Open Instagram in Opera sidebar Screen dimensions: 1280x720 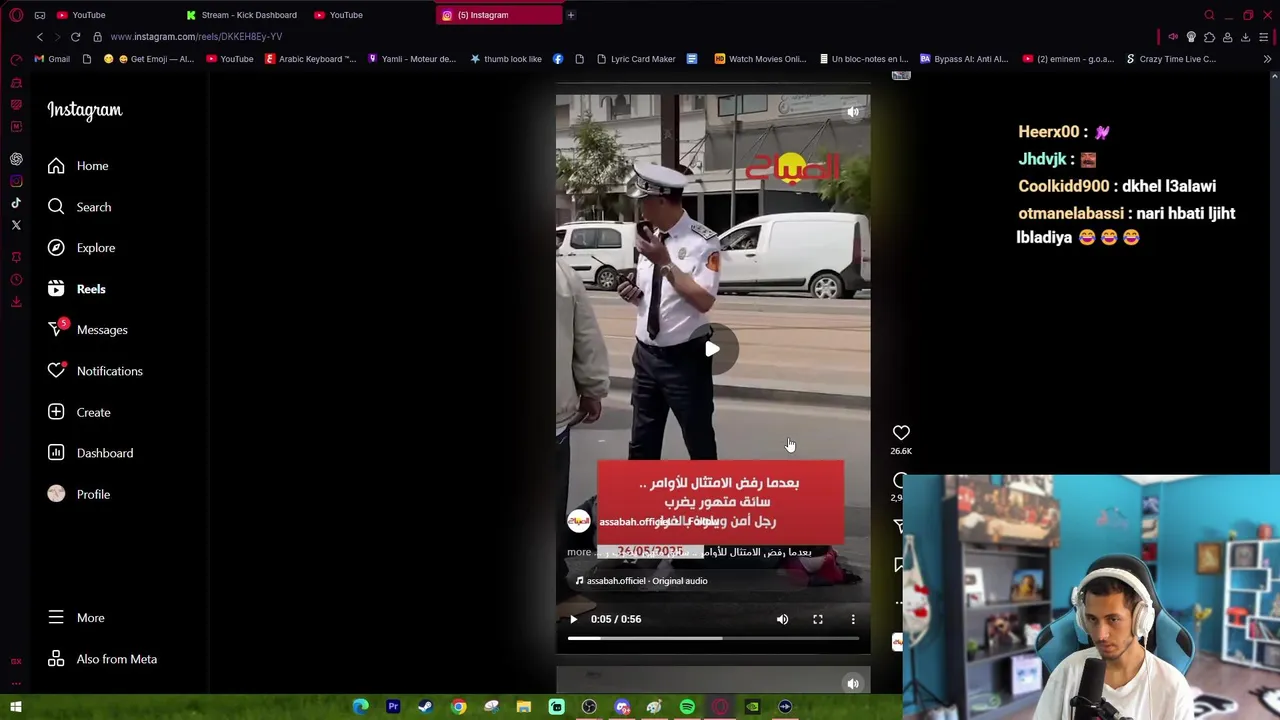(x=16, y=181)
